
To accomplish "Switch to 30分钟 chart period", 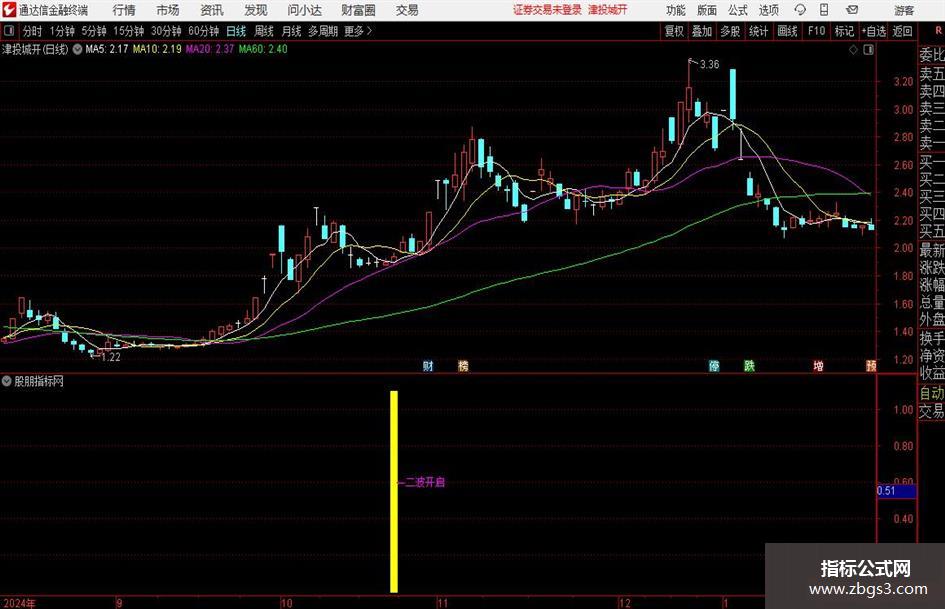I will pyautogui.click(x=166, y=31).
